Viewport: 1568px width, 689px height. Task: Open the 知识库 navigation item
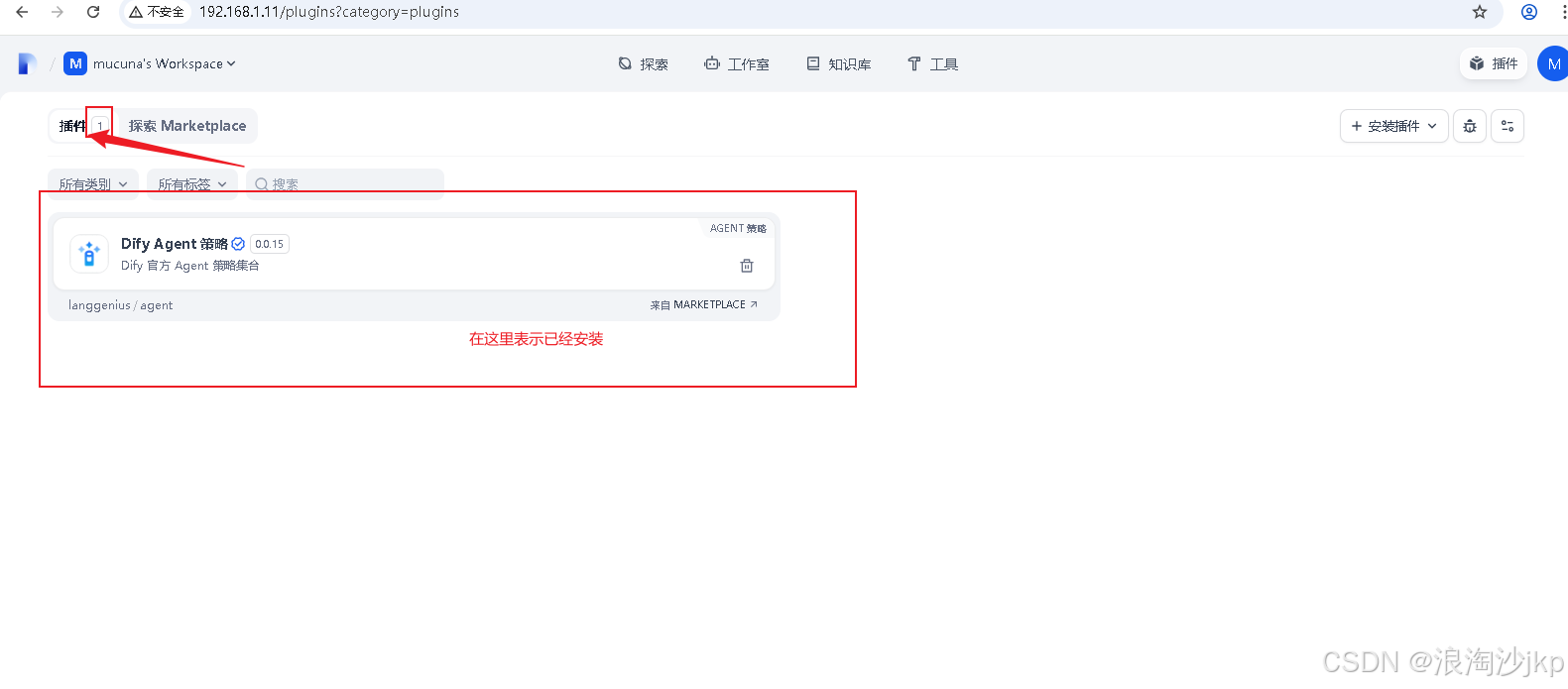coord(839,63)
